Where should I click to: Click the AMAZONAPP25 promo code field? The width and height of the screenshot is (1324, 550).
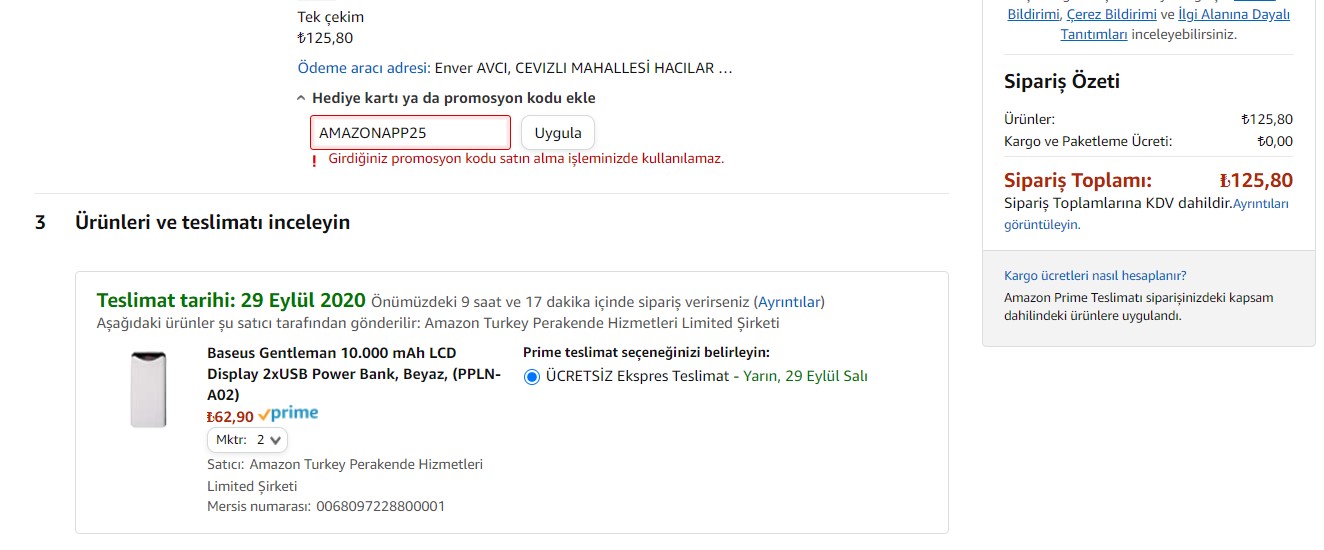[410, 133]
